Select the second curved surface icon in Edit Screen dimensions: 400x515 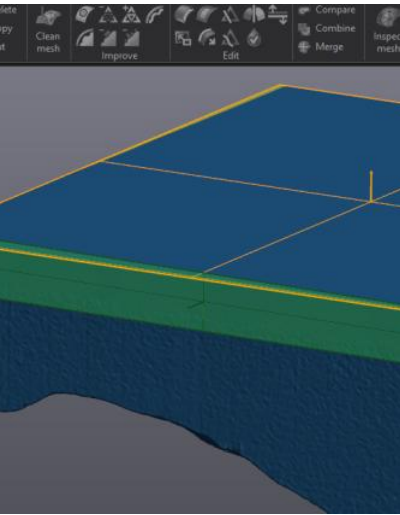point(207,15)
